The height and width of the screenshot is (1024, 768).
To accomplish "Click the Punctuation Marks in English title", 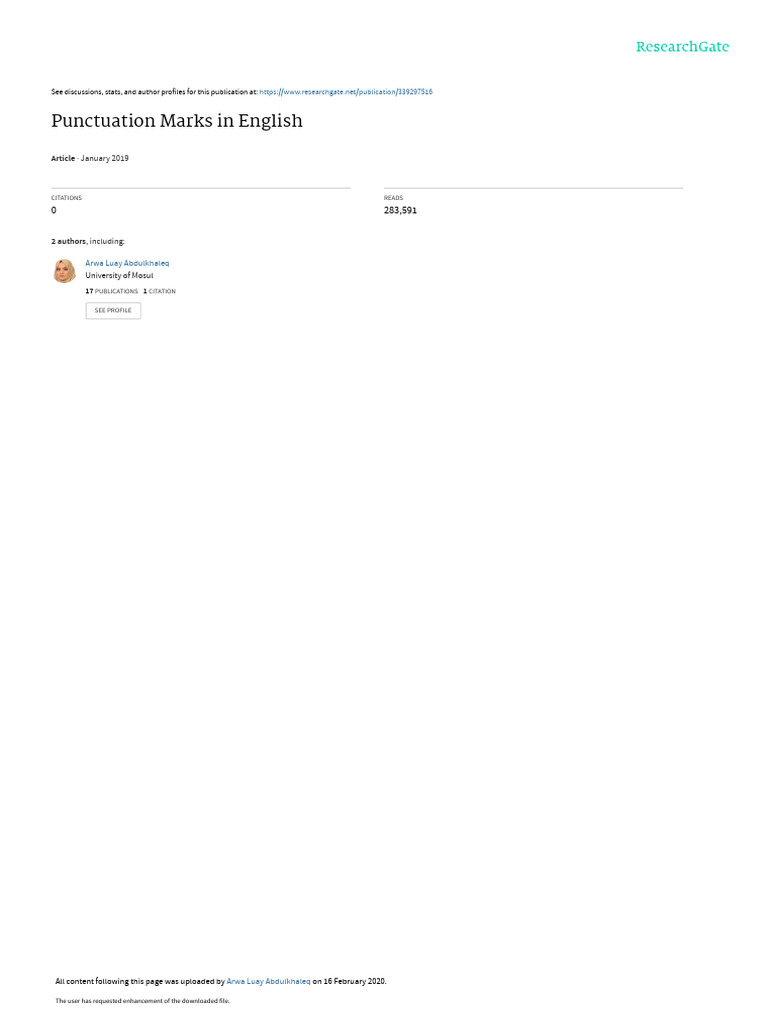I will point(177,121).
